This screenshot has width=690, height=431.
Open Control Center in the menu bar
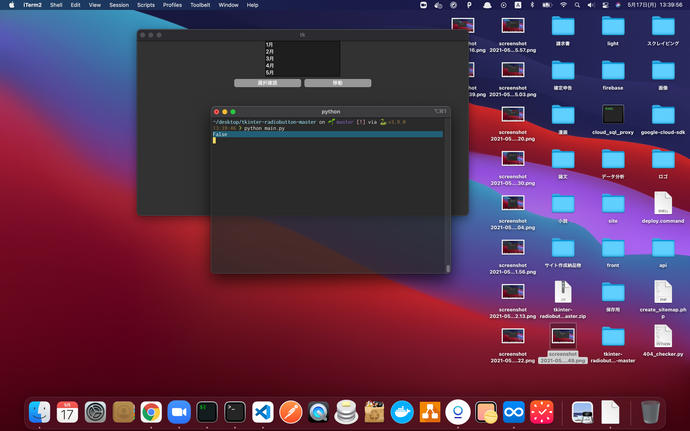pyautogui.click(x=605, y=5)
